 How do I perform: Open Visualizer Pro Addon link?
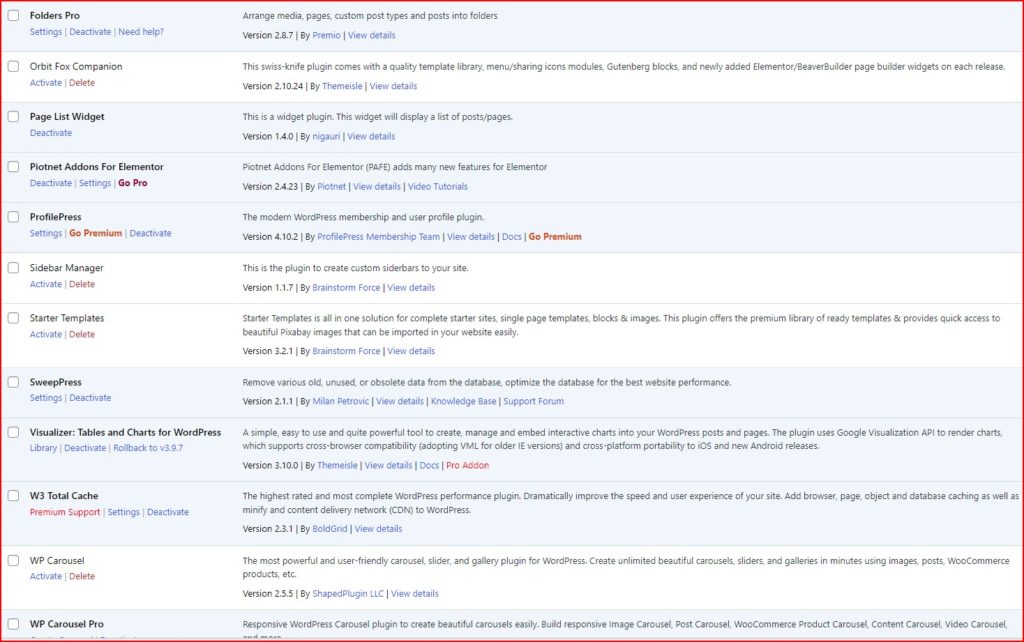tap(468, 465)
